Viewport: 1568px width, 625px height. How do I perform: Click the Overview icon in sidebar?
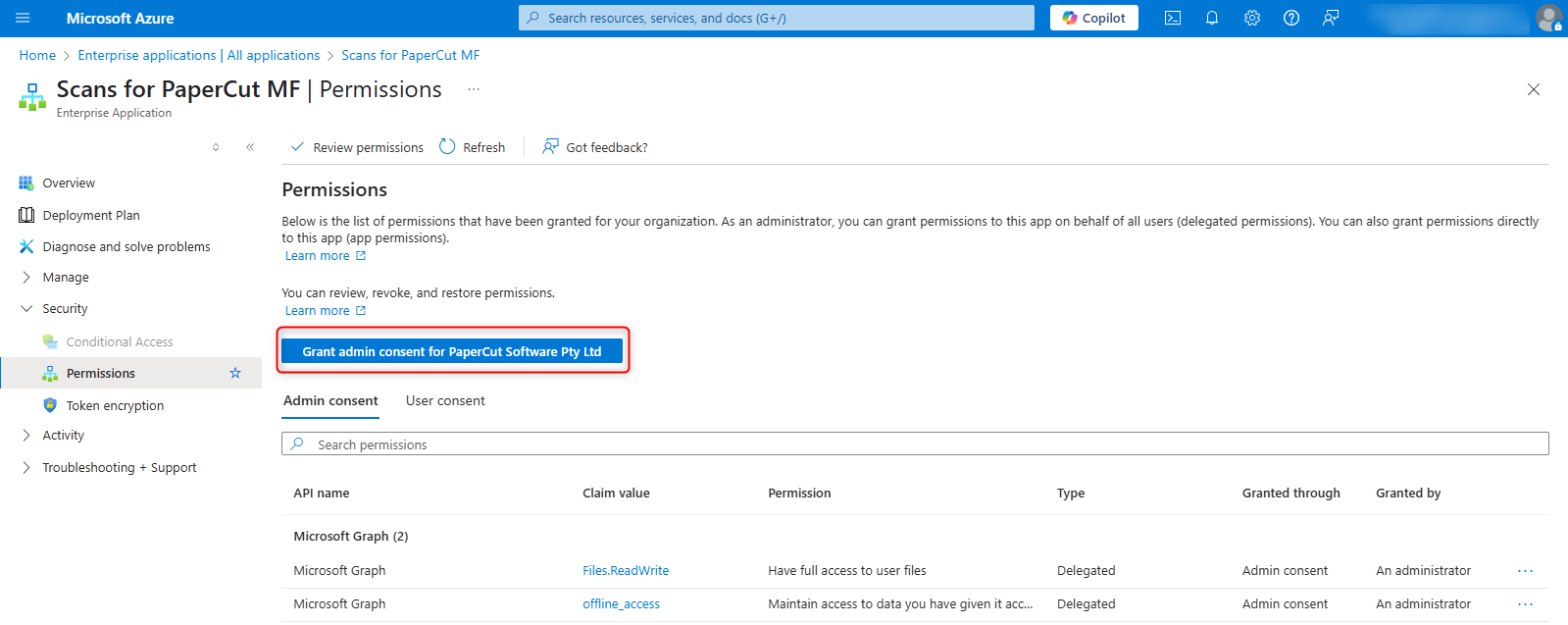[x=26, y=183]
